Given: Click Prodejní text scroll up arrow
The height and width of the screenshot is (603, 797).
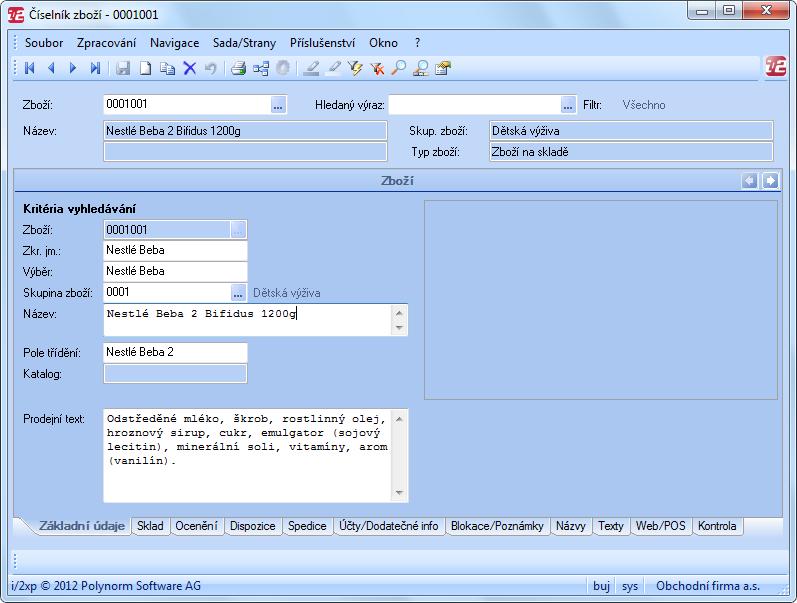Looking at the screenshot, I should pyautogui.click(x=400, y=419).
